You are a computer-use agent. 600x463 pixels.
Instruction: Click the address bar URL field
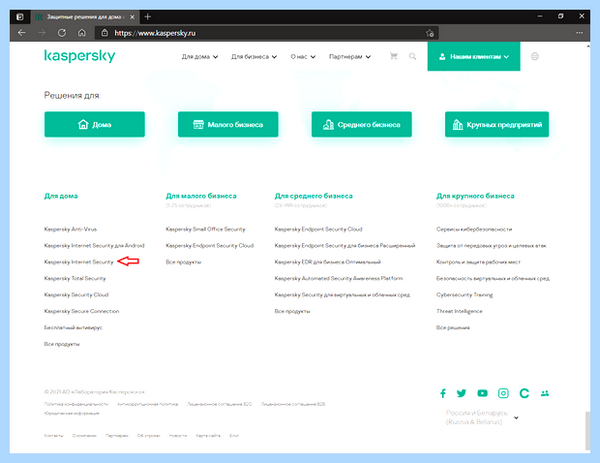[266, 33]
